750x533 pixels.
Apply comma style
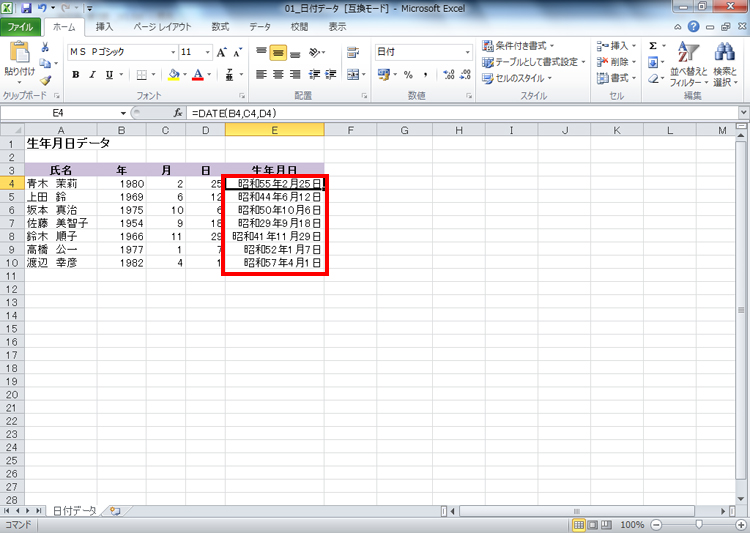425,75
